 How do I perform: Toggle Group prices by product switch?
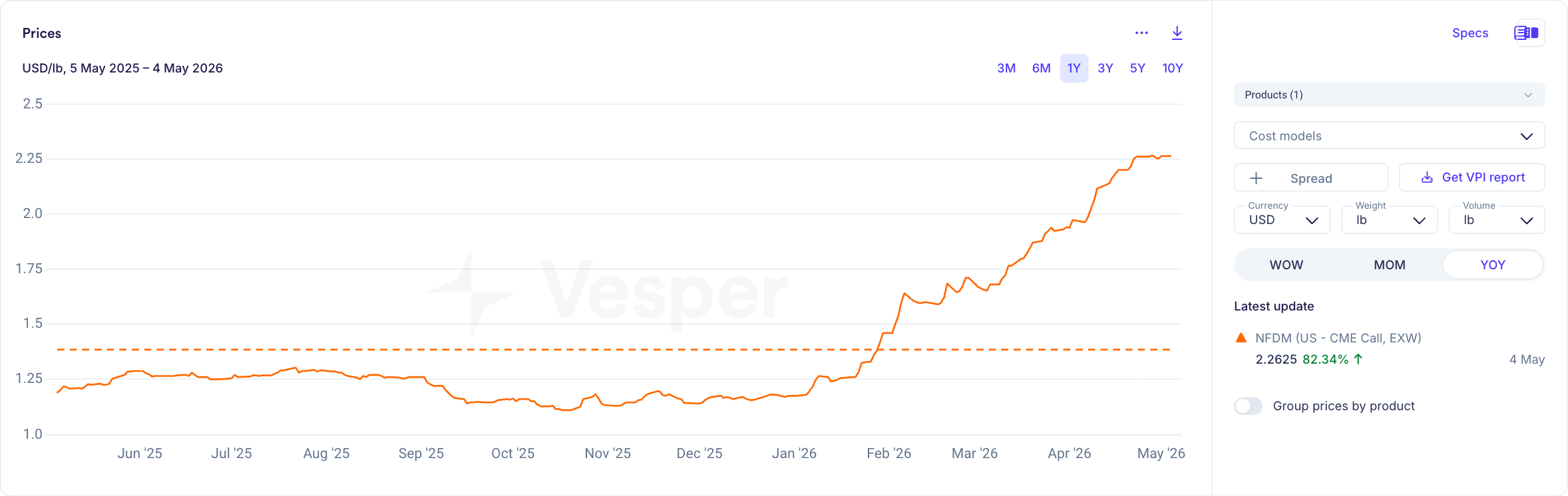(1248, 406)
